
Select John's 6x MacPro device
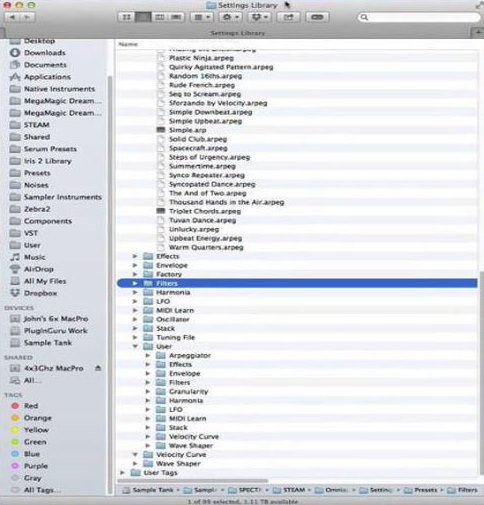coord(56,318)
